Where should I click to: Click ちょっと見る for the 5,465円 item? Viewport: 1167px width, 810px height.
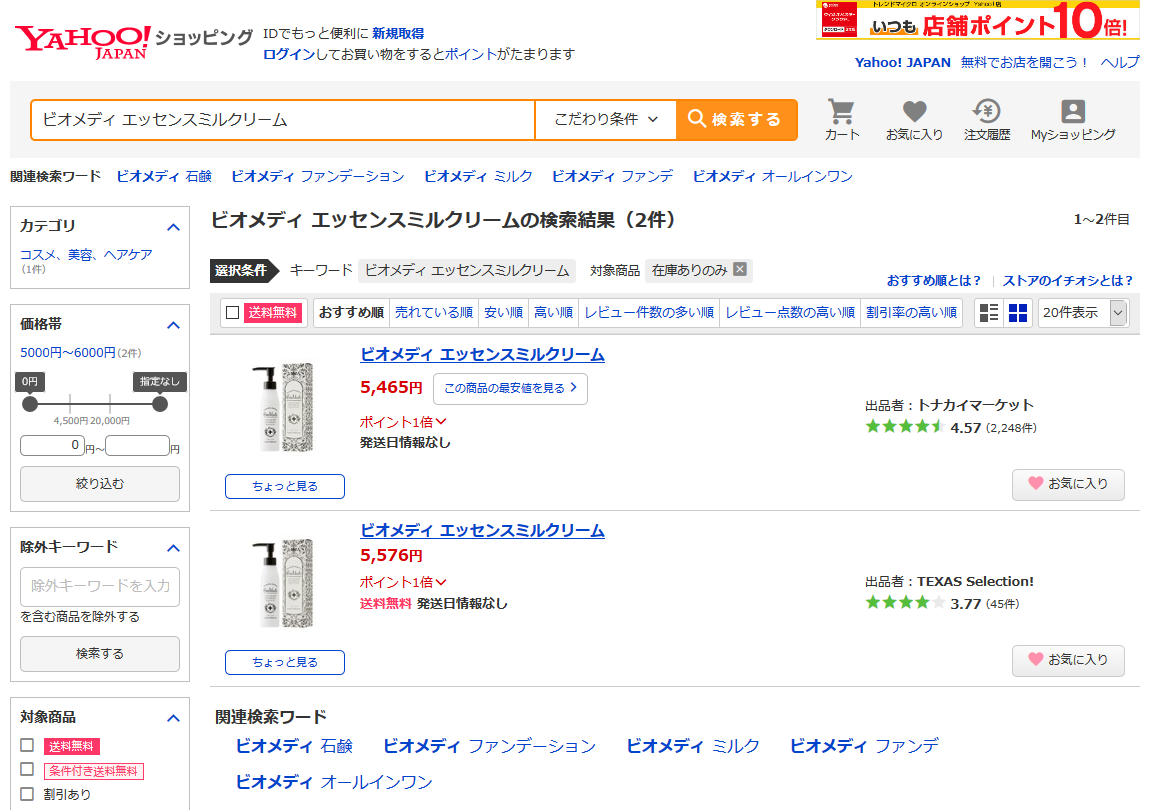click(x=285, y=486)
